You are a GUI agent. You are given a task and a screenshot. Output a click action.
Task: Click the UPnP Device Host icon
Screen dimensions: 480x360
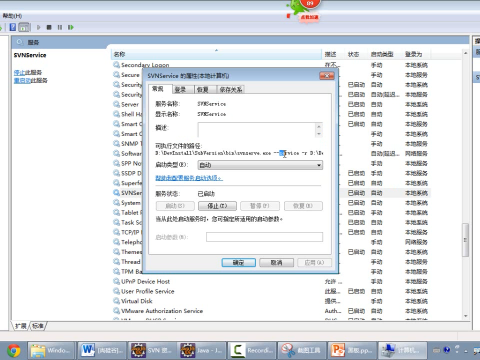[116, 281]
